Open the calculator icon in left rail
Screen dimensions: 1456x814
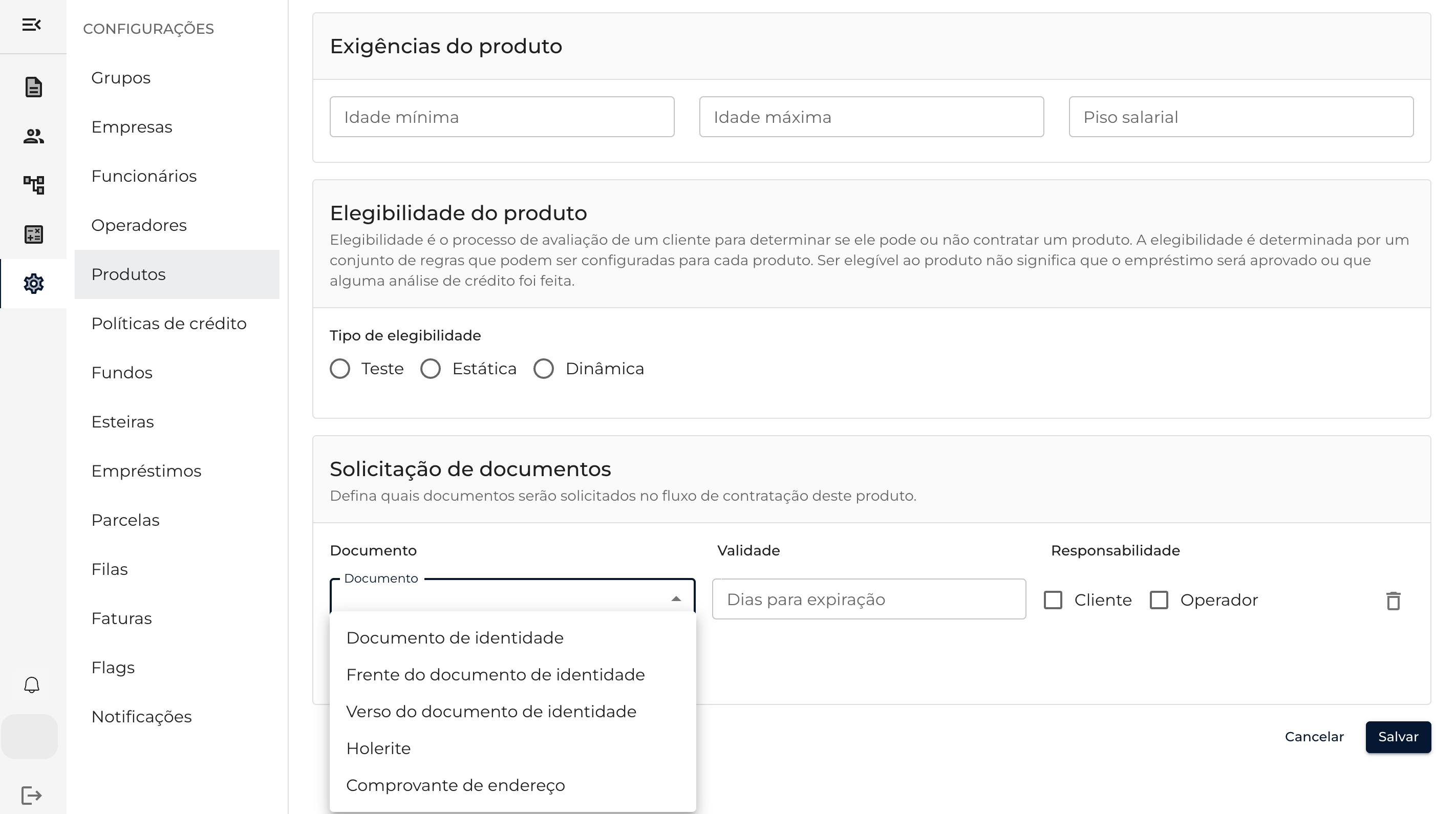click(33, 234)
